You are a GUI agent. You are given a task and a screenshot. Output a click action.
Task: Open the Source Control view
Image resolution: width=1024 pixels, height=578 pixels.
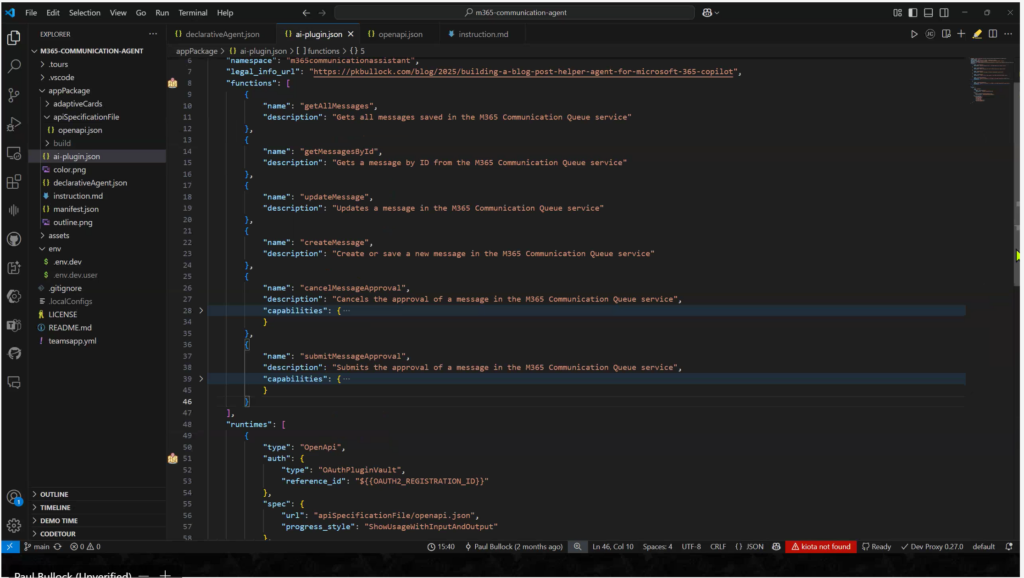[14, 95]
